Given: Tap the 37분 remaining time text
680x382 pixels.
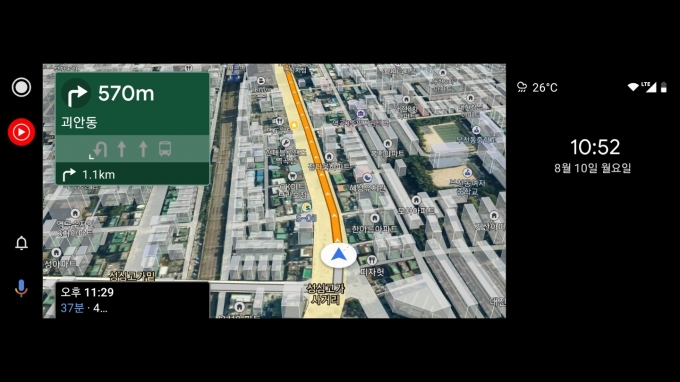Looking at the screenshot, I should click(x=72, y=308).
